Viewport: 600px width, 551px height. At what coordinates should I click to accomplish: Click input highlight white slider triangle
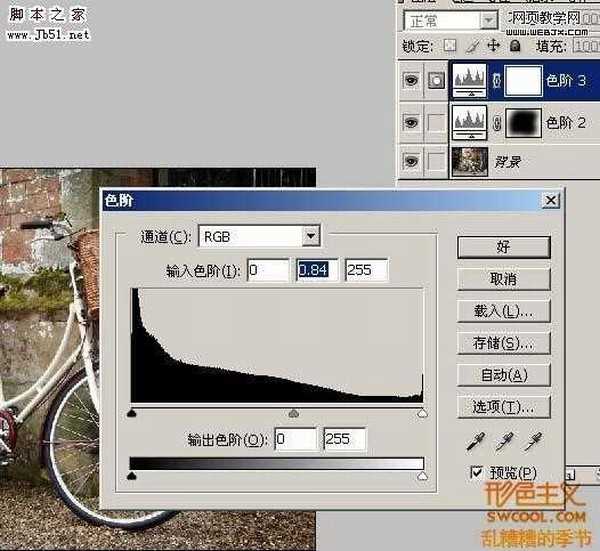[x=422, y=412]
